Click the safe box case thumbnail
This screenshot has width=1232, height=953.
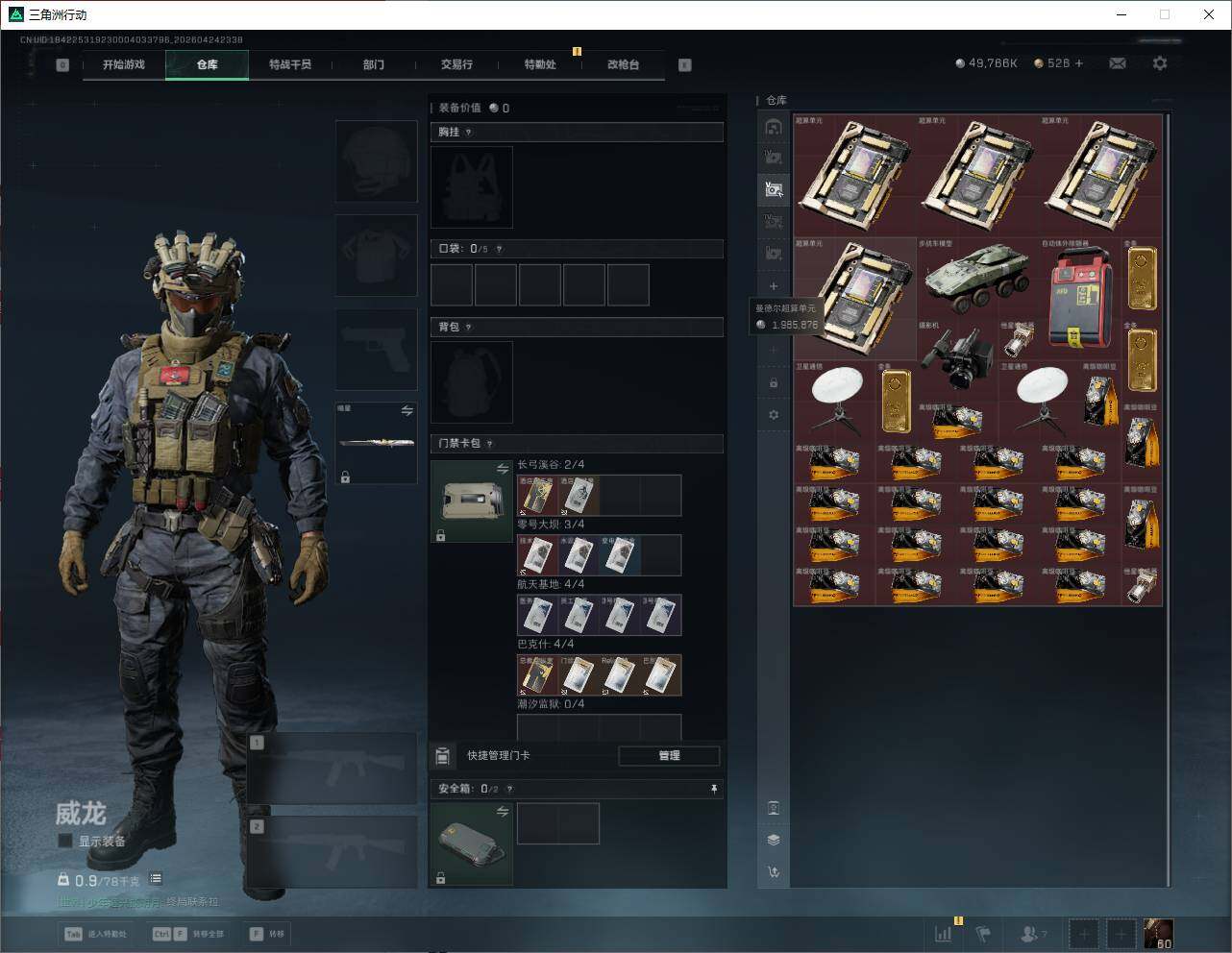pos(472,844)
